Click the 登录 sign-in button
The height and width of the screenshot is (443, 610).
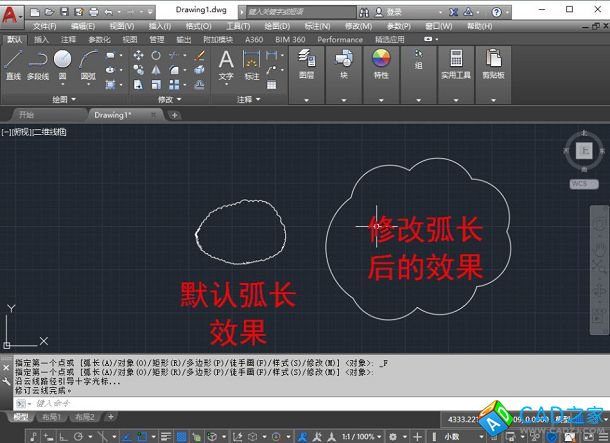(x=394, y=12)
